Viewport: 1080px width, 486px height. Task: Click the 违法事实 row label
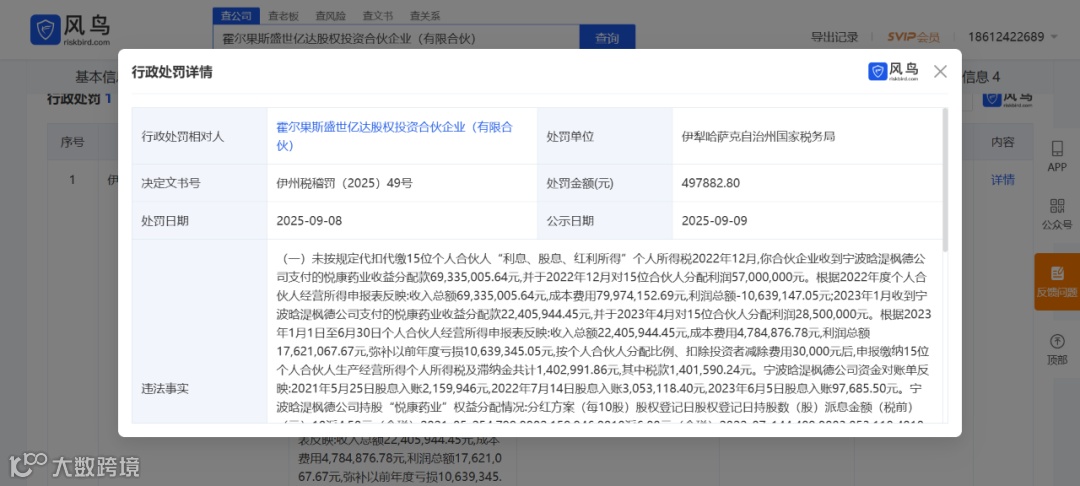coord(165,388)
